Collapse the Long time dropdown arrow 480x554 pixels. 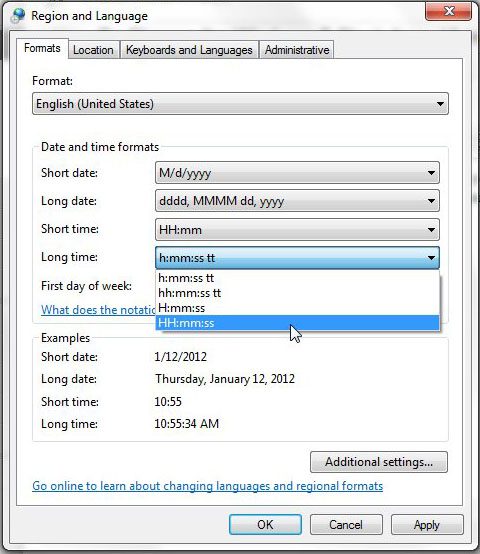click(431, 258)
